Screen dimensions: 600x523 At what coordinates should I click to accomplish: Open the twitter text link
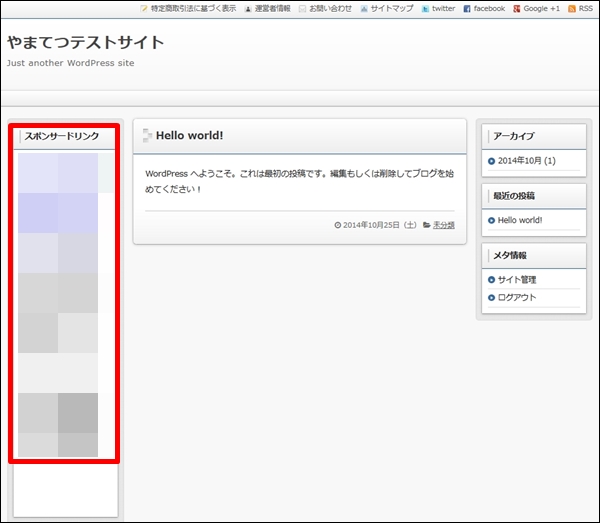[443, 8]
